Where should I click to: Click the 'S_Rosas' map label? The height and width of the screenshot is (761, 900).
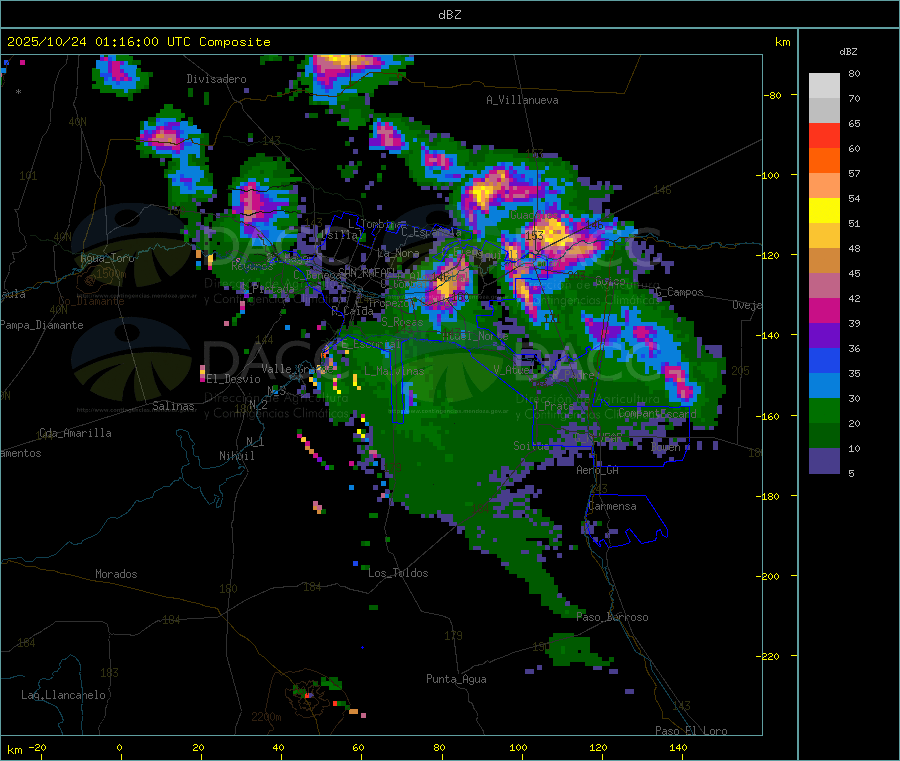click(402, 322)
